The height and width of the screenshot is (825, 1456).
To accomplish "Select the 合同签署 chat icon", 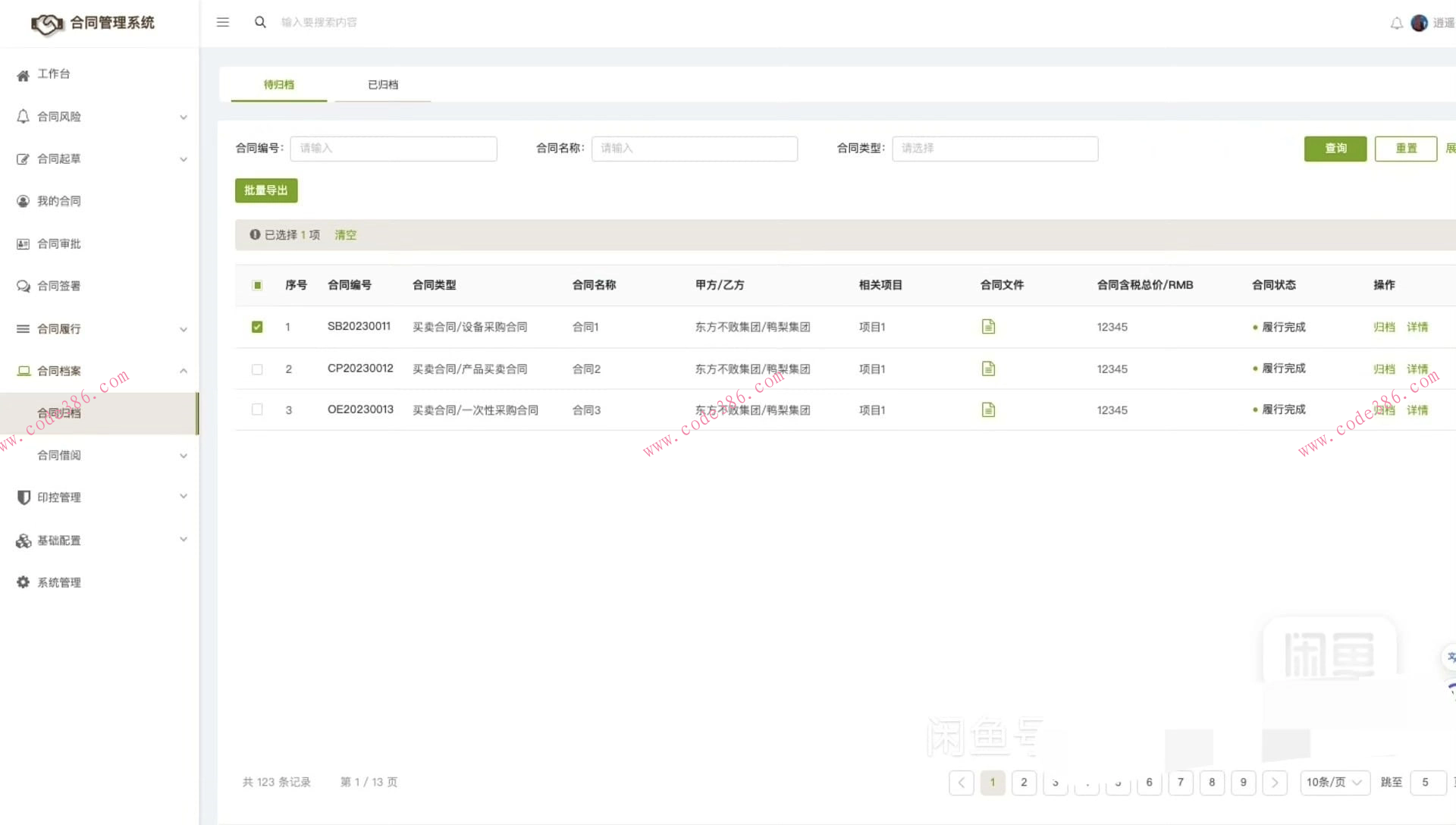I will tap(23, 286).
